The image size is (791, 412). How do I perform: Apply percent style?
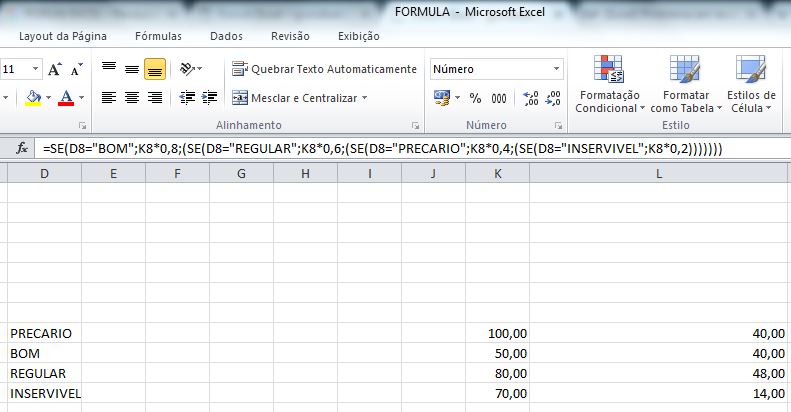click(475, 98)
